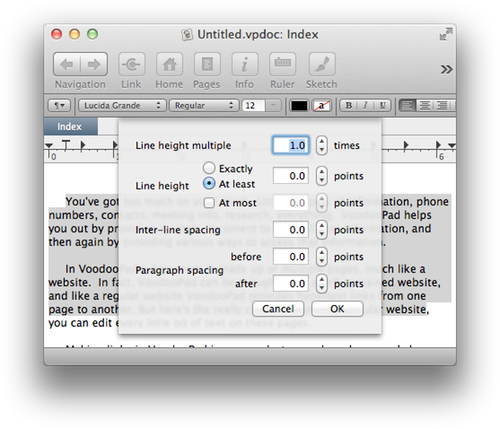Click the Inter-line spacing field
The height and width of the screenshot is (429, 500).
pos(291,230)
